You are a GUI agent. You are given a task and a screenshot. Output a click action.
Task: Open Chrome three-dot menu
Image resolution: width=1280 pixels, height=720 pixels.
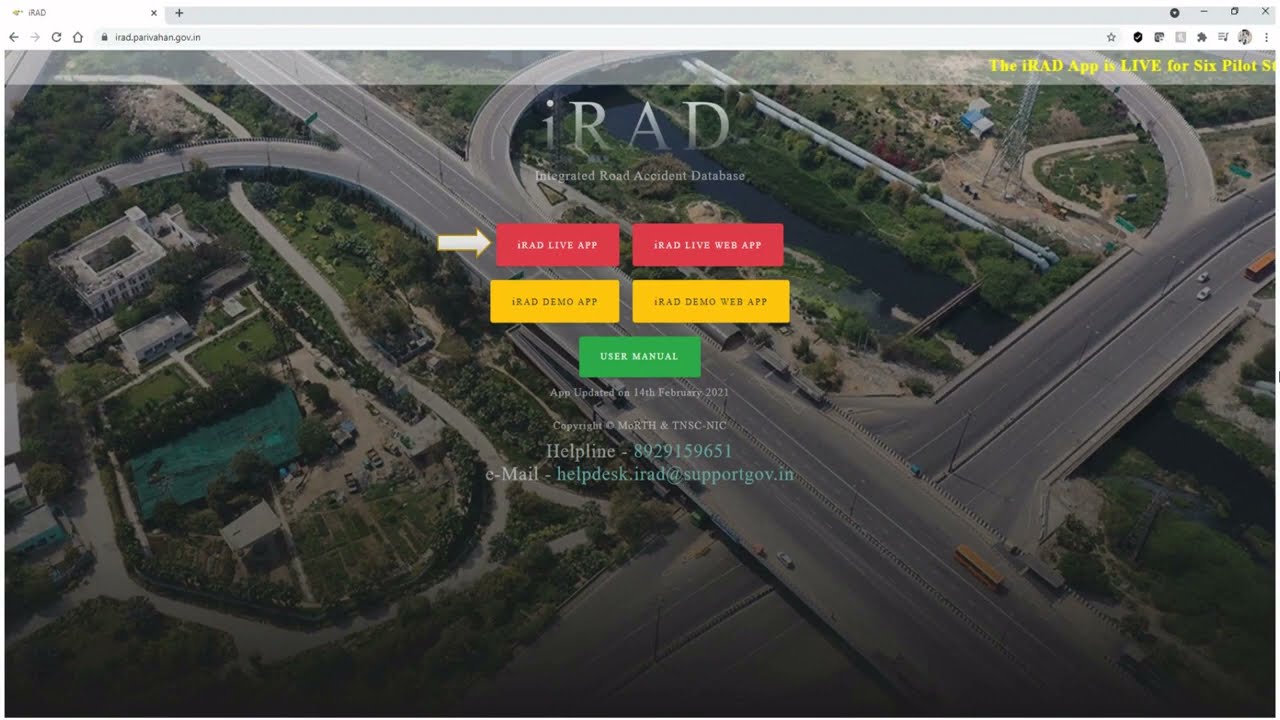click(1266, 37)
